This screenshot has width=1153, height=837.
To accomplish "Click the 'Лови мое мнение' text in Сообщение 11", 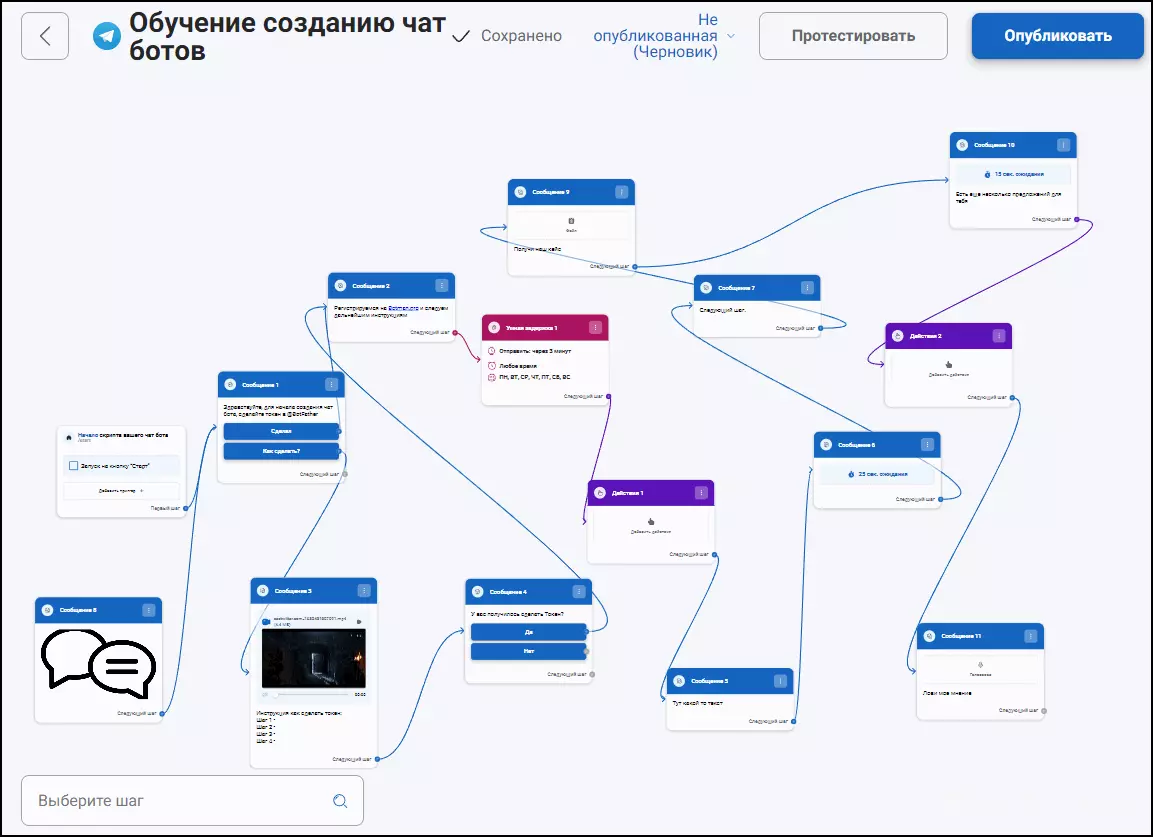I will pos(947,693).
